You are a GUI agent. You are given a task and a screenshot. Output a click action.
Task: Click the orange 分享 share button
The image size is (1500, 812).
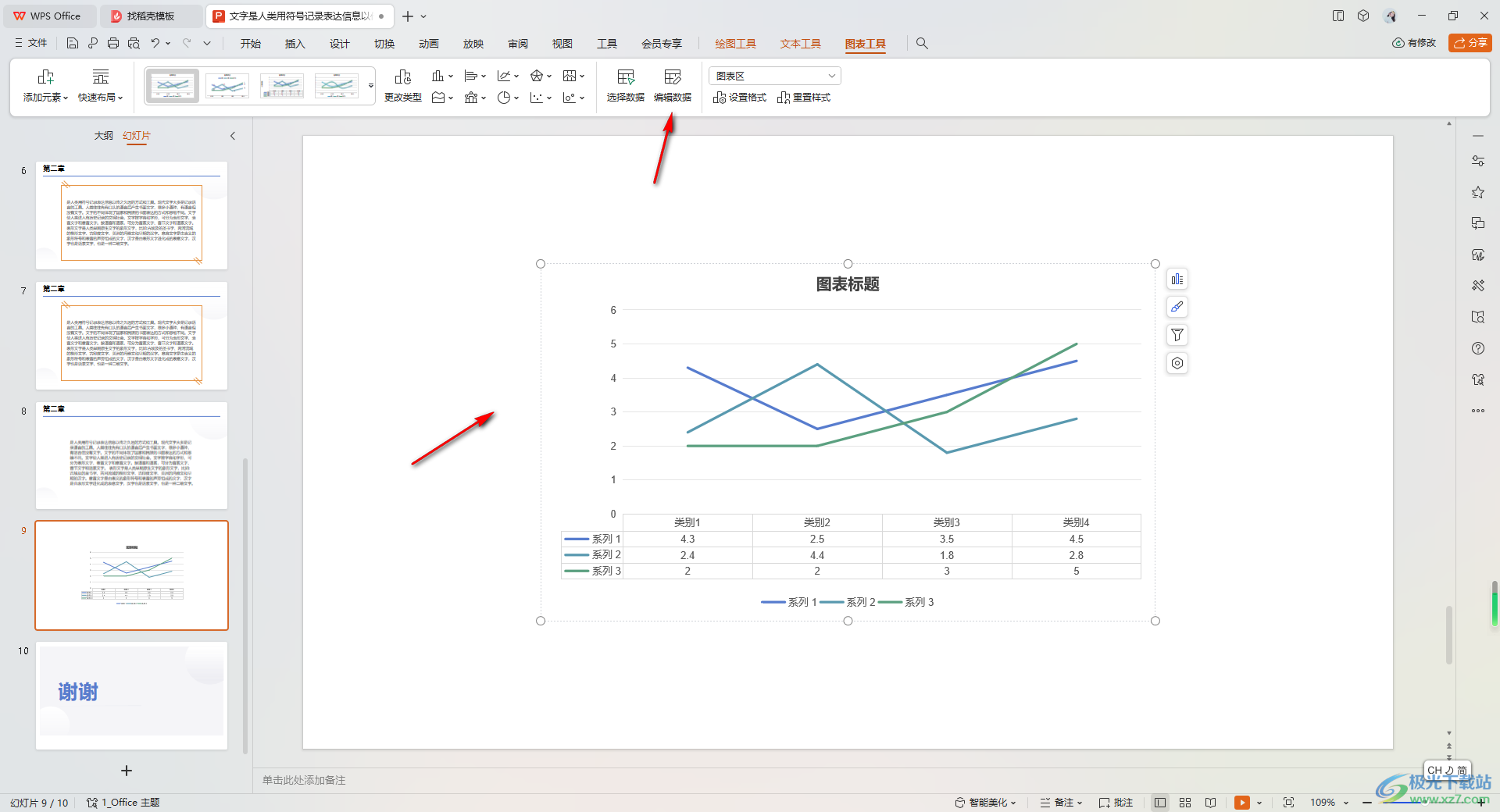[1470, 43]
